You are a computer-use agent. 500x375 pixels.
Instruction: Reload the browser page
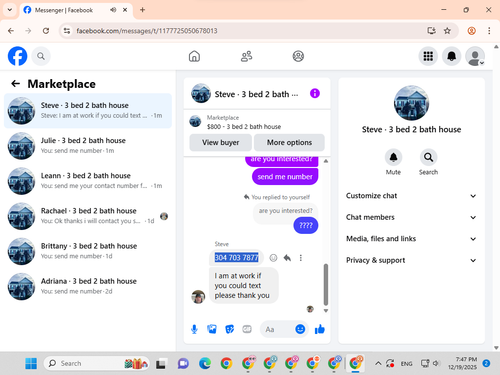[46, 31]
